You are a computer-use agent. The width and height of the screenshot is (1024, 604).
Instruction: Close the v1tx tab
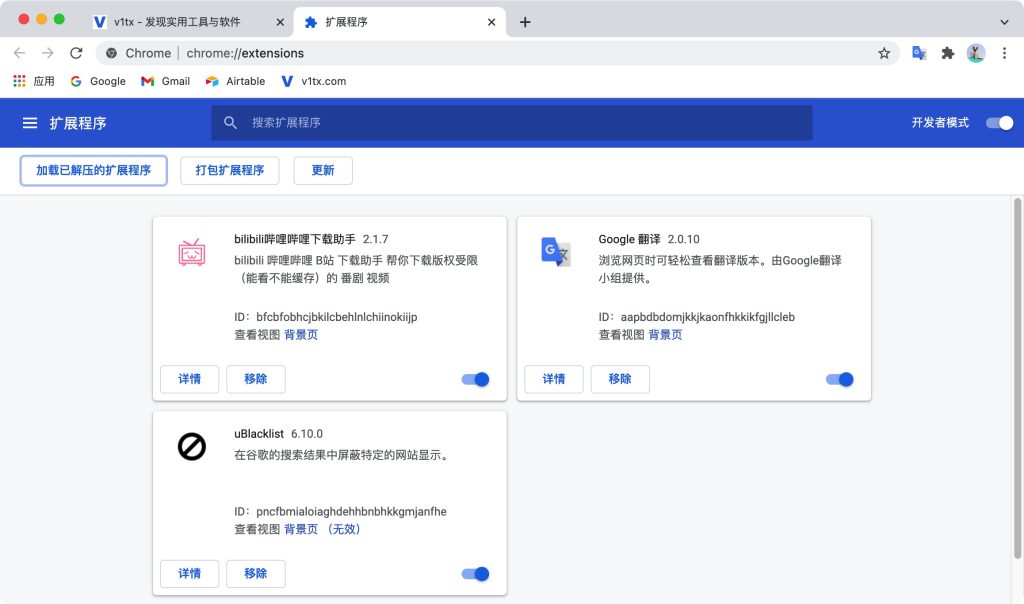tap(280, 22)
